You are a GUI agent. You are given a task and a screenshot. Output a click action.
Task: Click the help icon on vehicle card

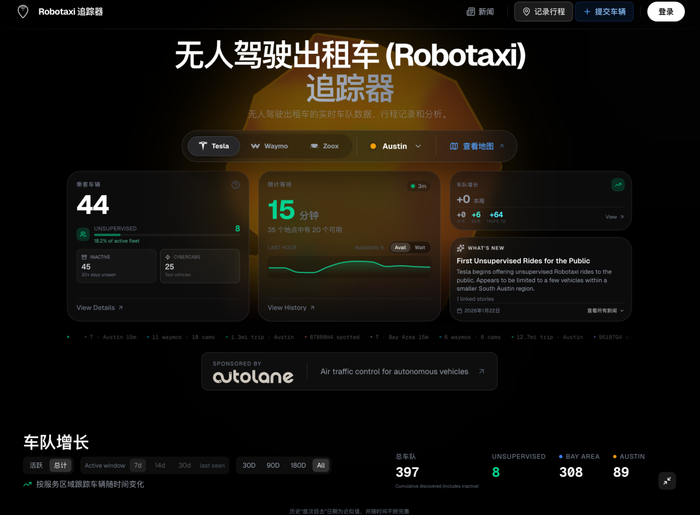235,185
